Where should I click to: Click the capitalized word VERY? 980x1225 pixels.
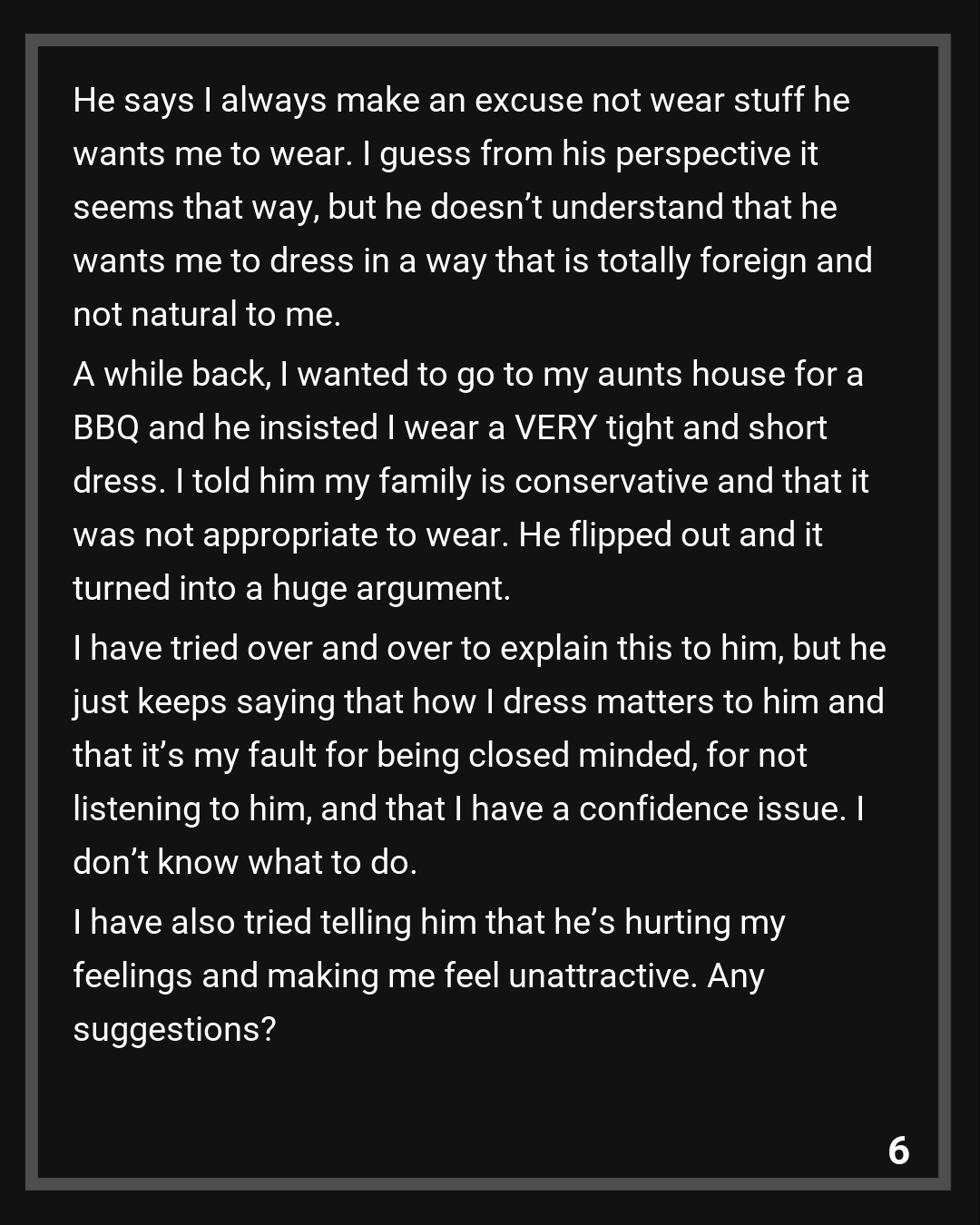555,427
